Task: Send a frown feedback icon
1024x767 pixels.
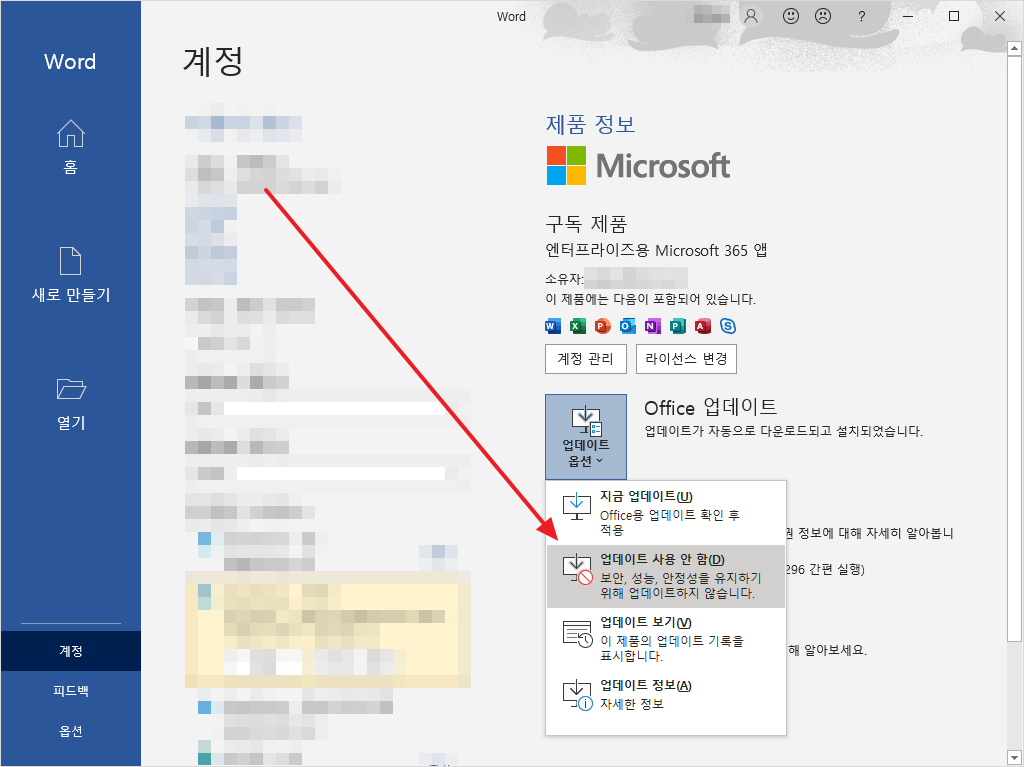Action: (824, 16)
